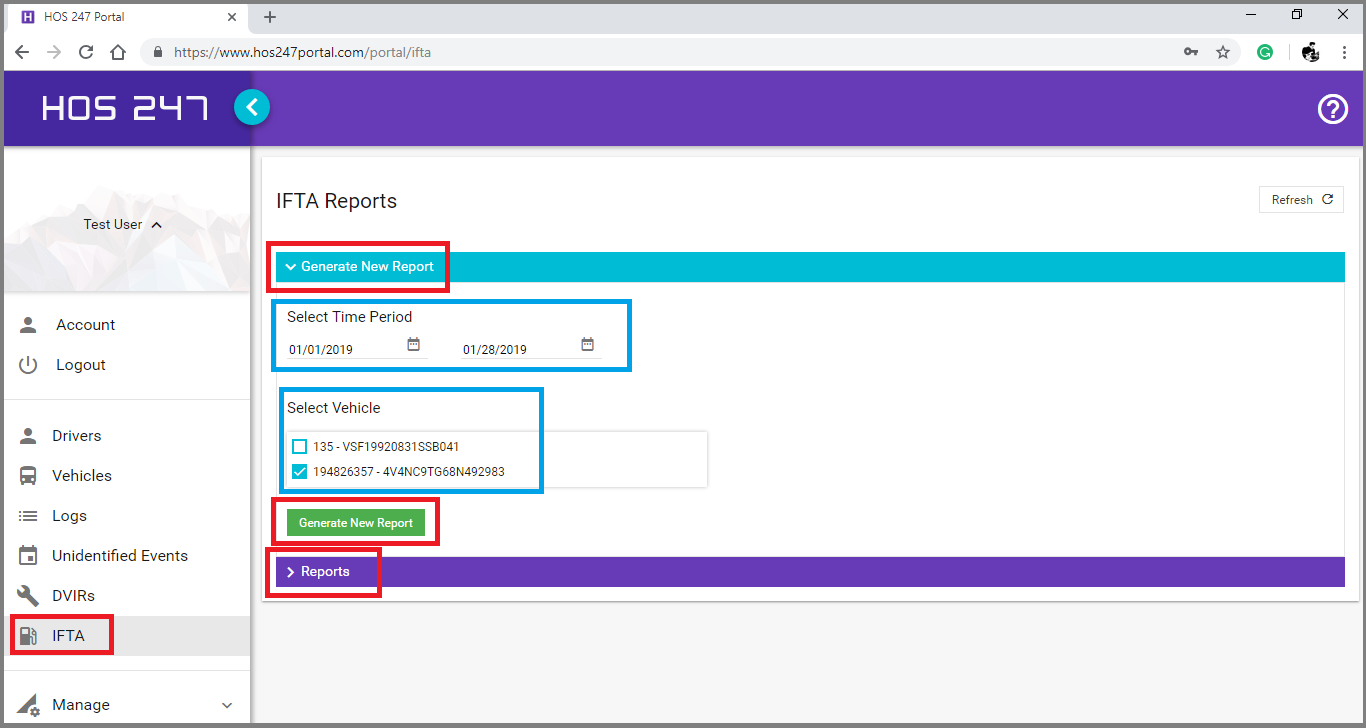
Task: Click the Select Time Period label
Action: 349,317
